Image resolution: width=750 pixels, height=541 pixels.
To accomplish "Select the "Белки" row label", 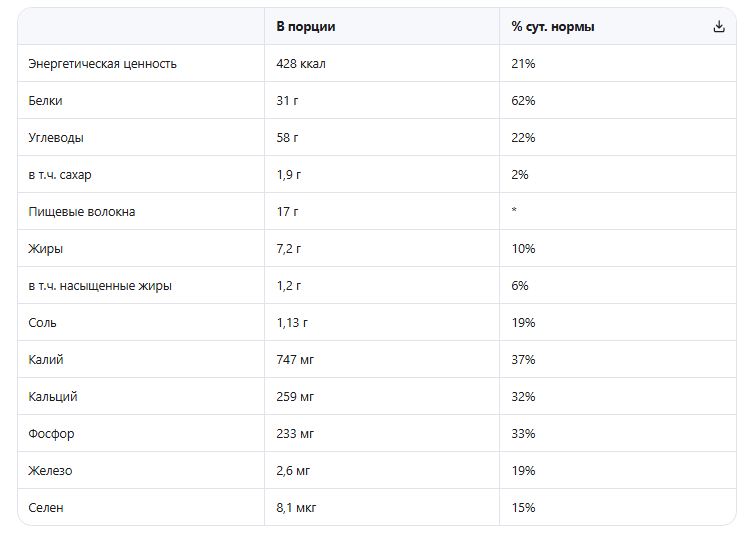I will click(46, 101).
